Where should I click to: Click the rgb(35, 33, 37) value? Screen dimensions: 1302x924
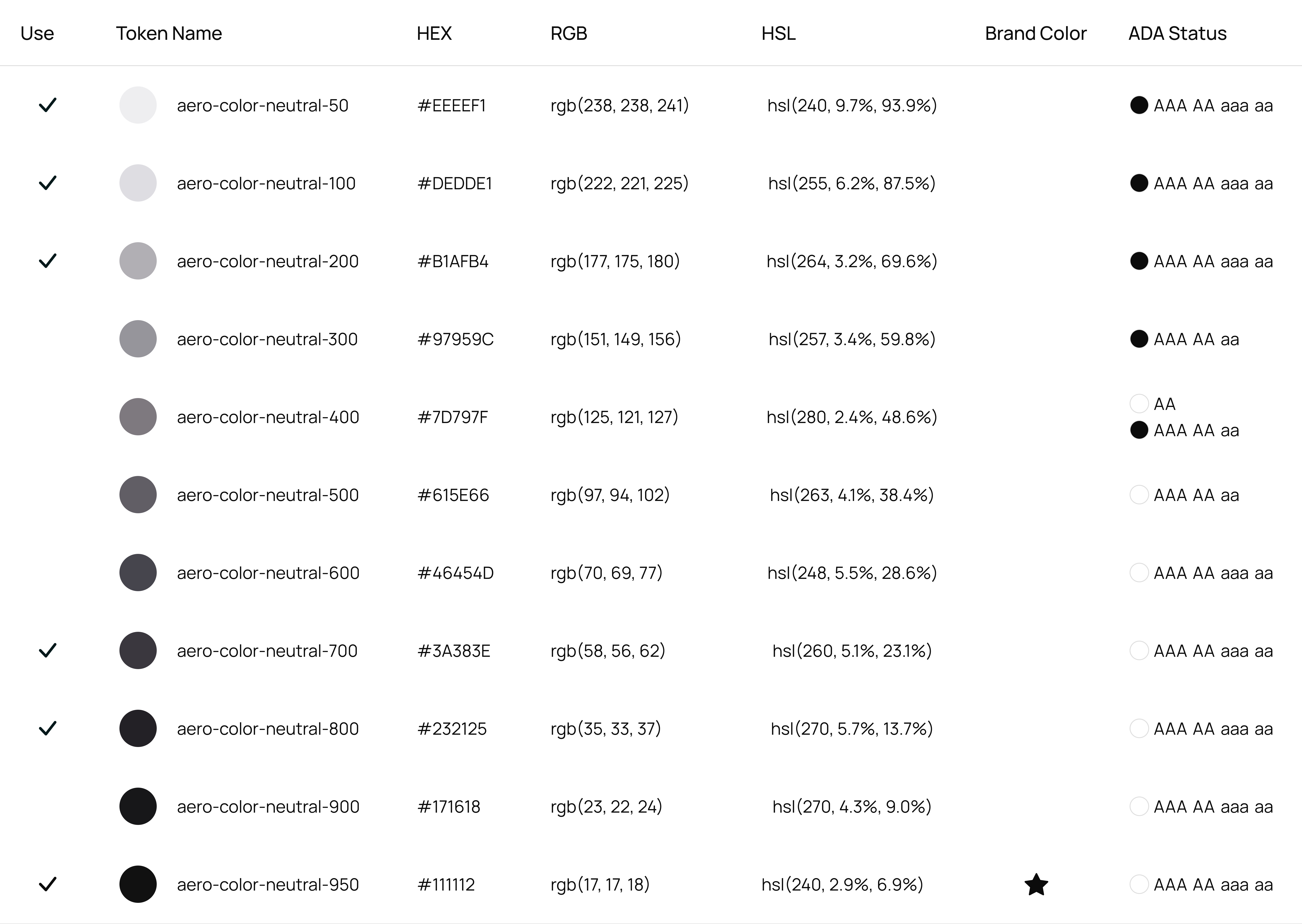tap(605, 729)
